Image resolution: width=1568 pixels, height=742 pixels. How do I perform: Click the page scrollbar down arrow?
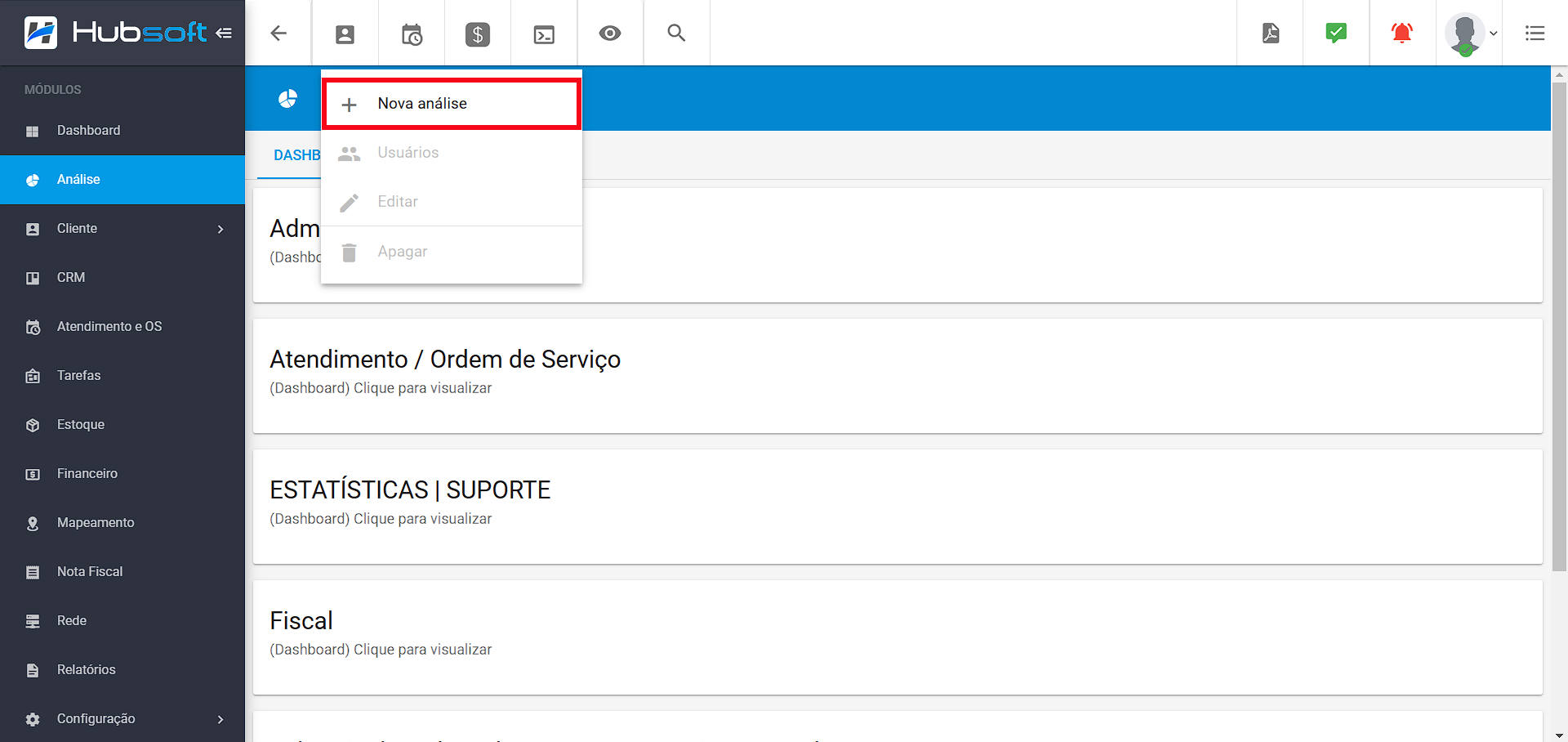coord(1560,735)
